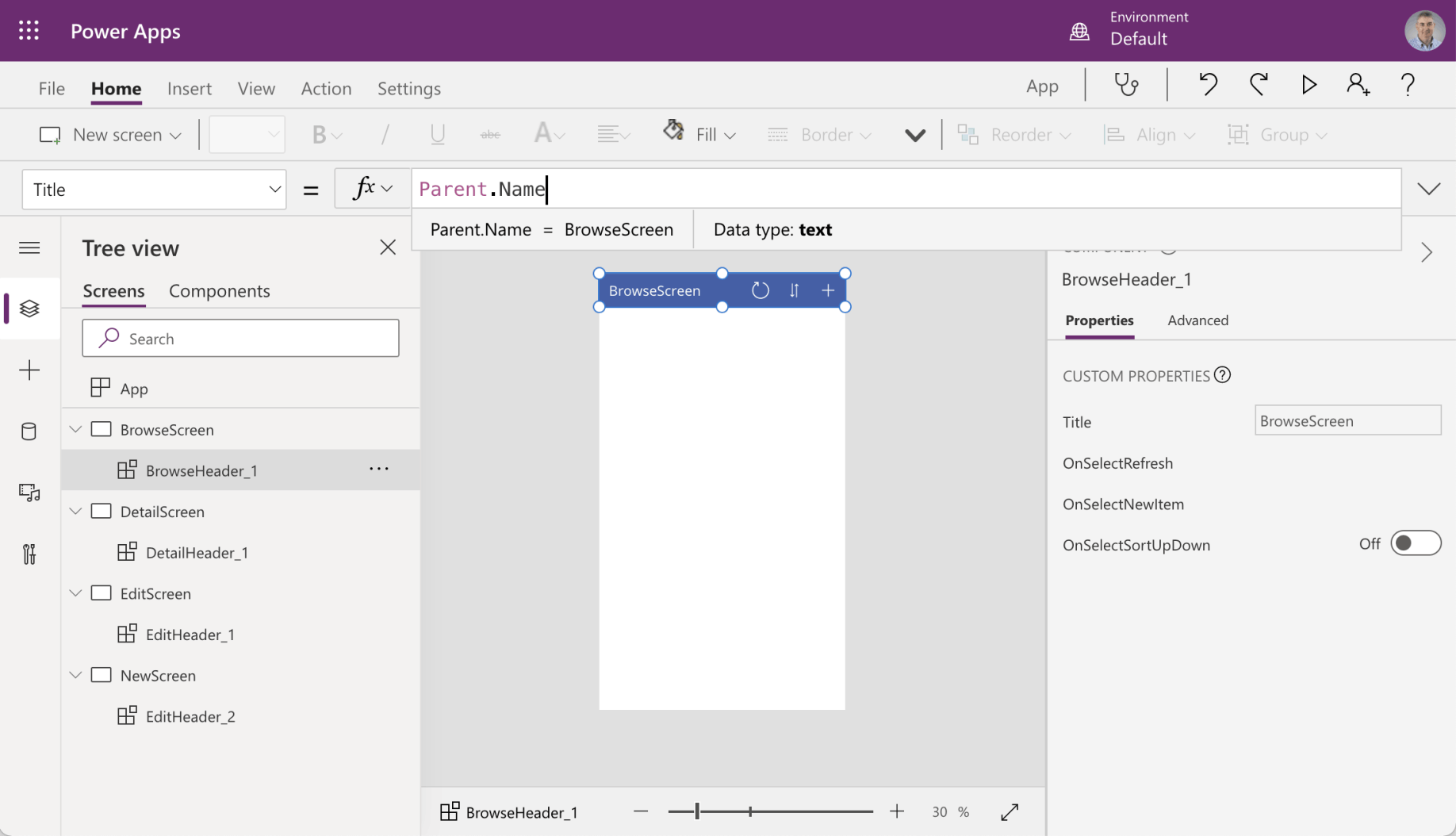This screenshot has width=1456, height=836.
Task: Click the Redo arrow icon
Action: click(x=1259, y=85)
